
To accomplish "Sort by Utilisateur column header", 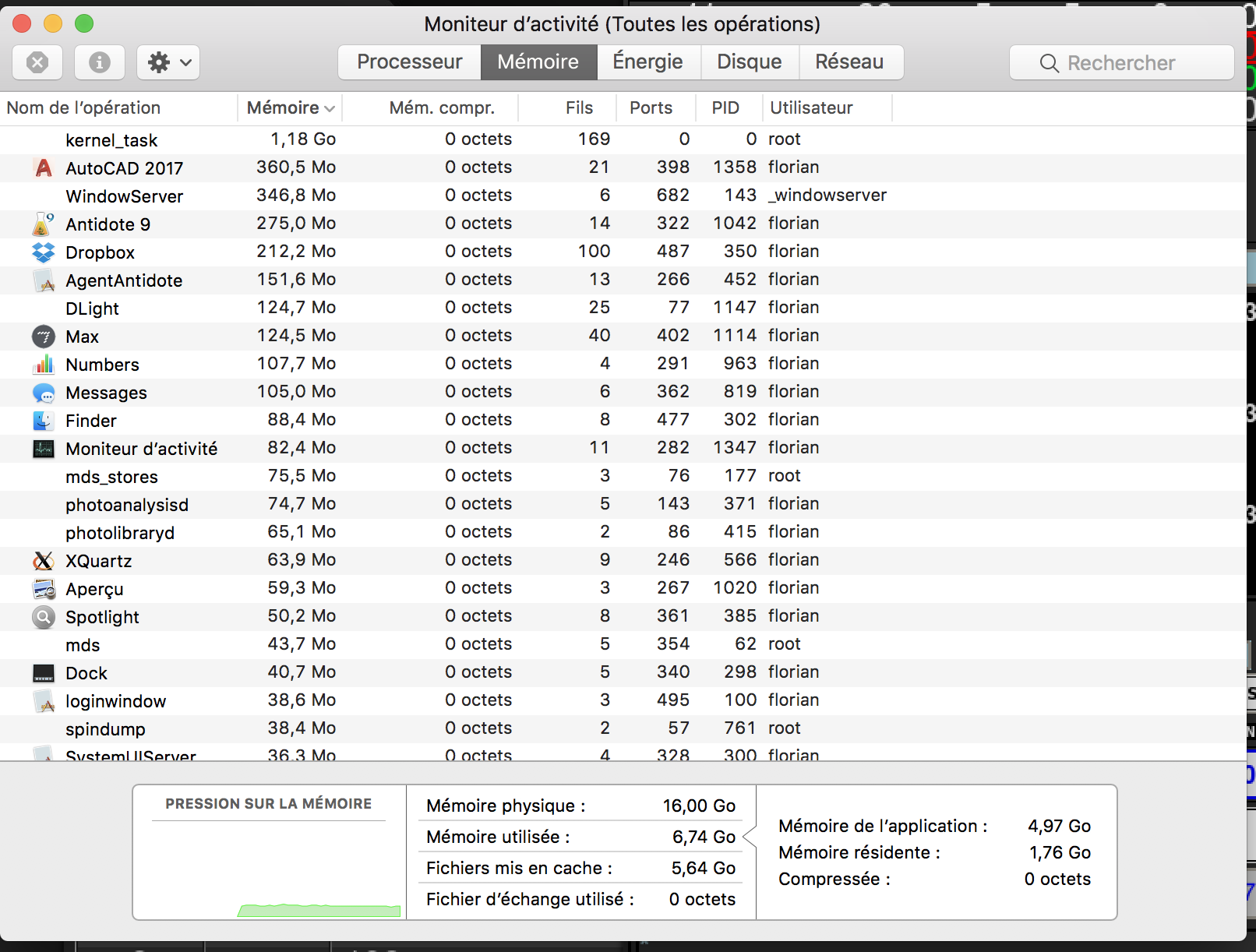I will [x=811, y=108].
